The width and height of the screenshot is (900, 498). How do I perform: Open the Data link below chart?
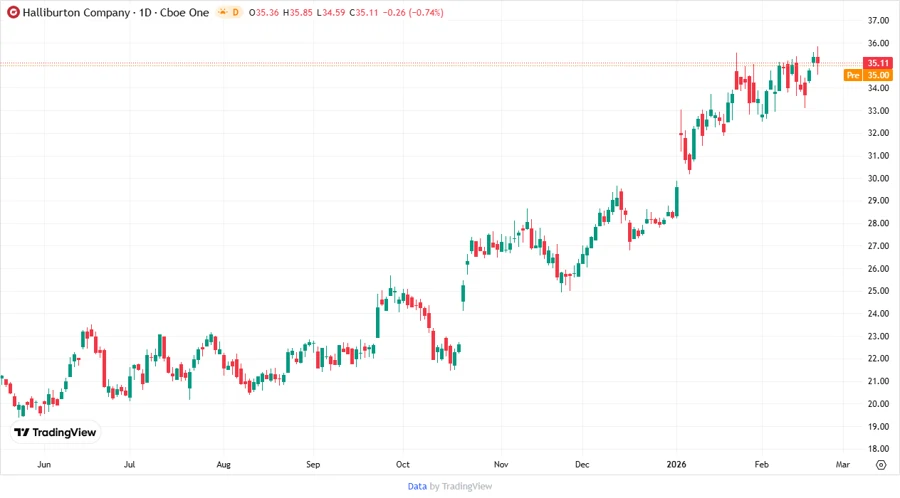(x=417, y=486)
